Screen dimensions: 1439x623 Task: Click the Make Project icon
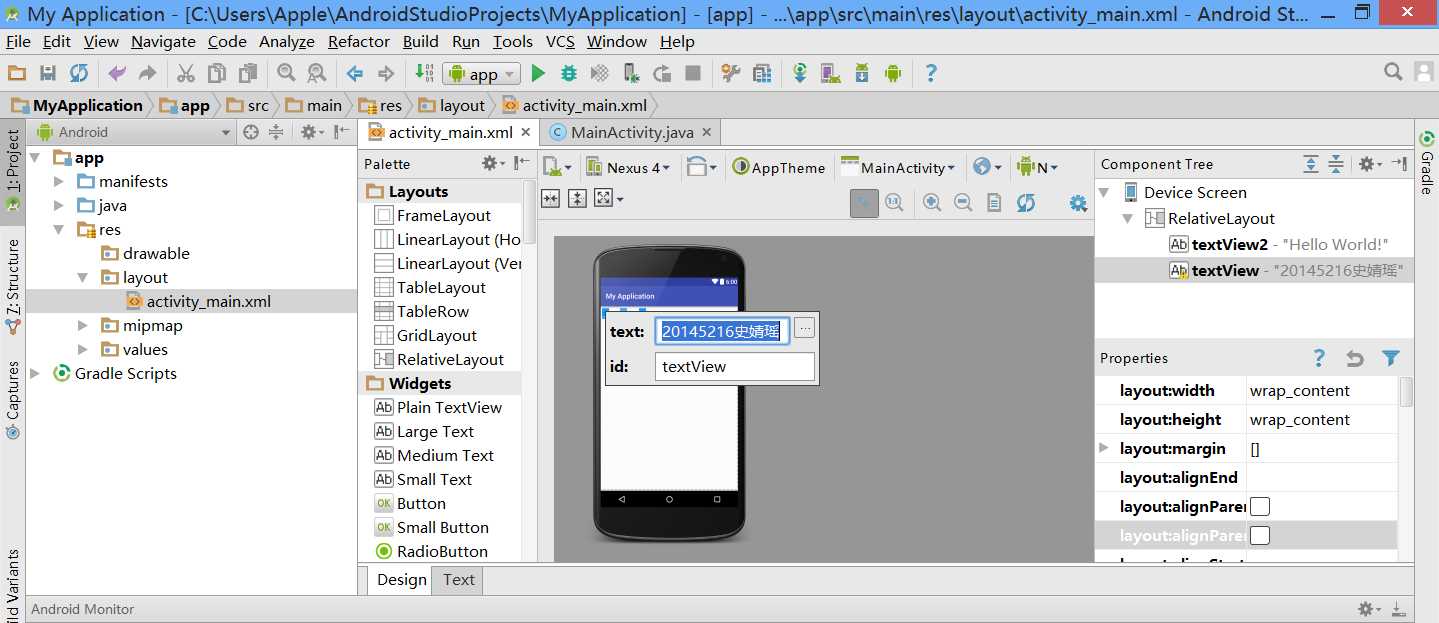[424, 73]
